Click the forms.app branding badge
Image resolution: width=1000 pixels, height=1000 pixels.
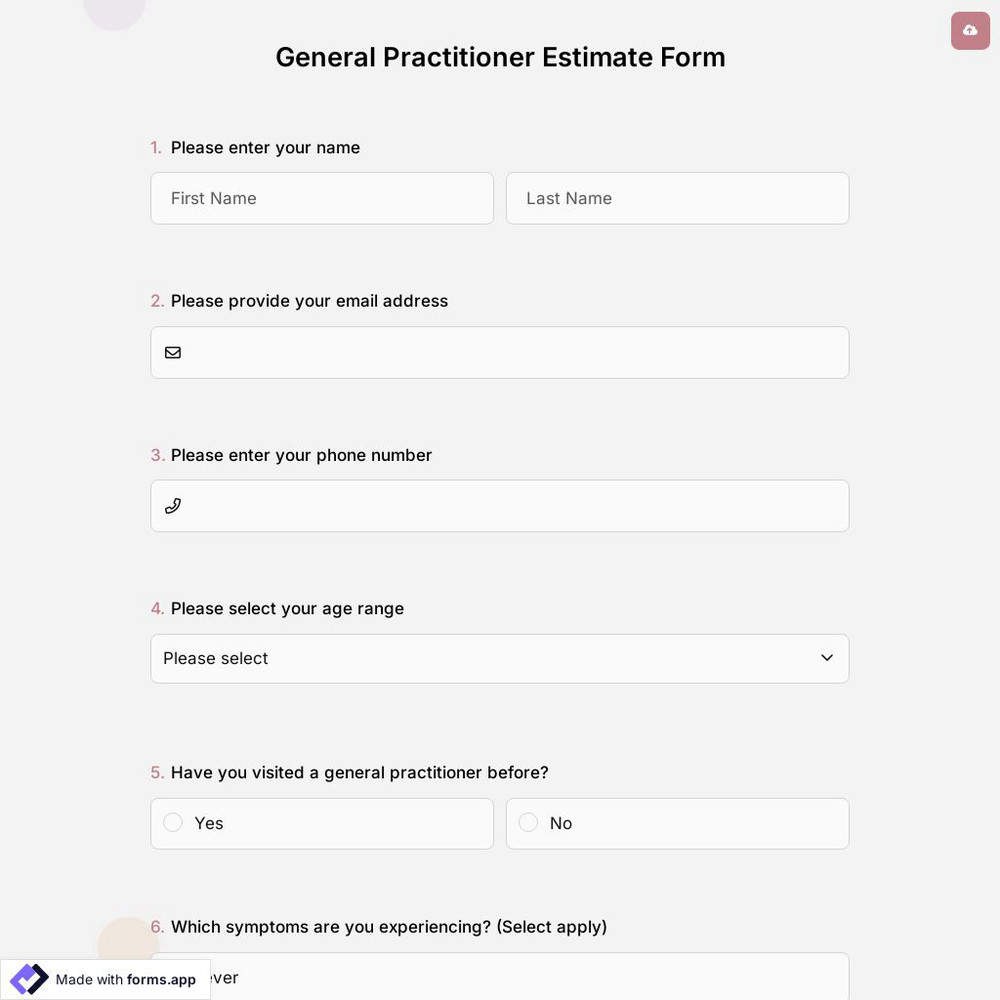[105, 979]
